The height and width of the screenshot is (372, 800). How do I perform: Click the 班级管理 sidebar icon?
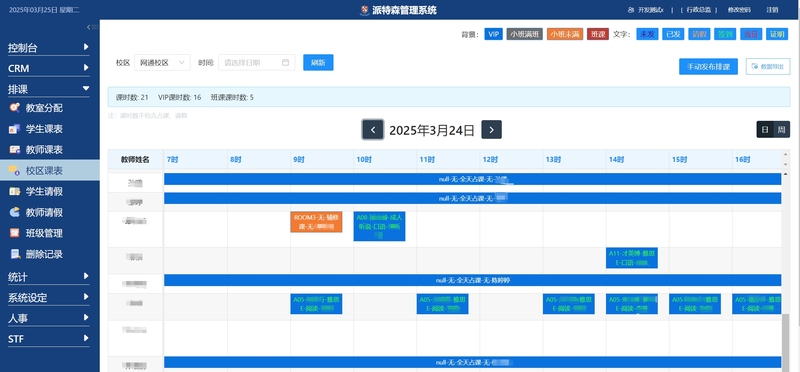[x=15, y=233]
